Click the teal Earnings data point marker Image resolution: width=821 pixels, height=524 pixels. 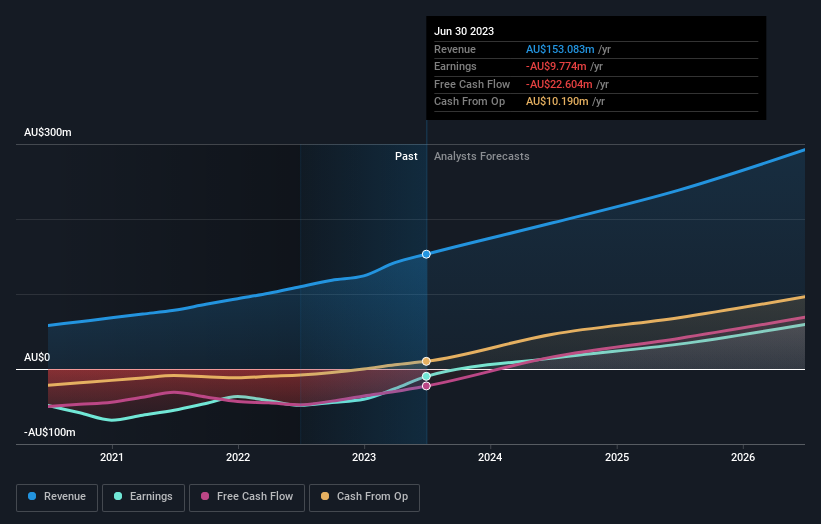(x=426, y=376)
